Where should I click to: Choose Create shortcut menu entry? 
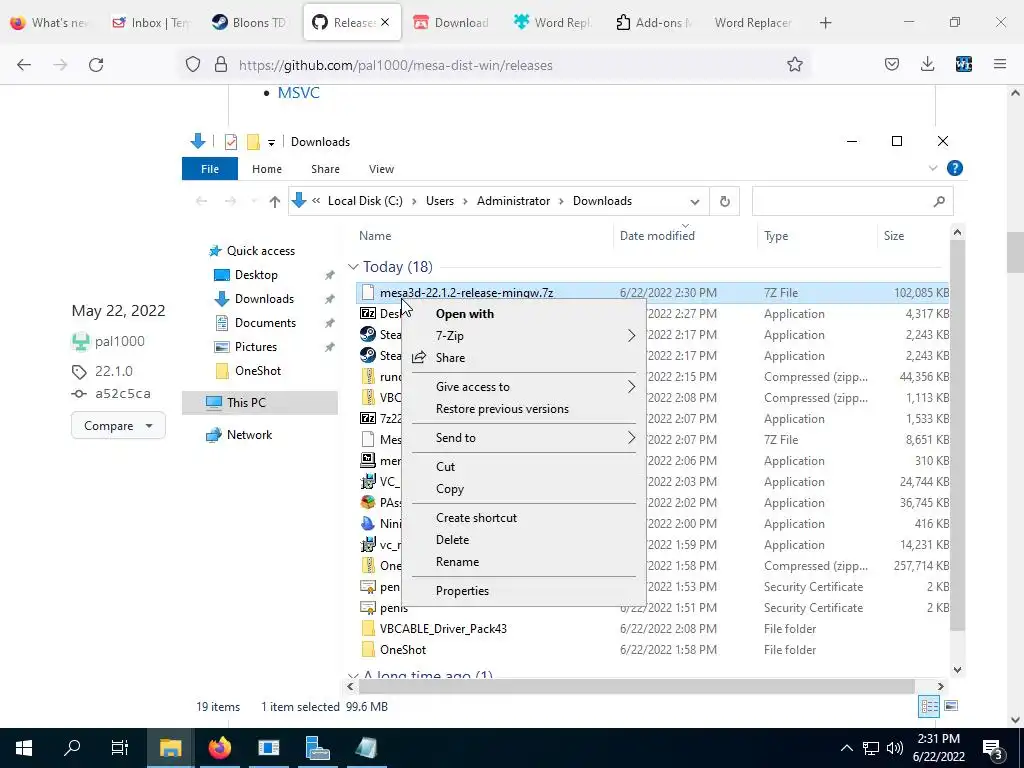pyautogui.click(x=523, y=517)
